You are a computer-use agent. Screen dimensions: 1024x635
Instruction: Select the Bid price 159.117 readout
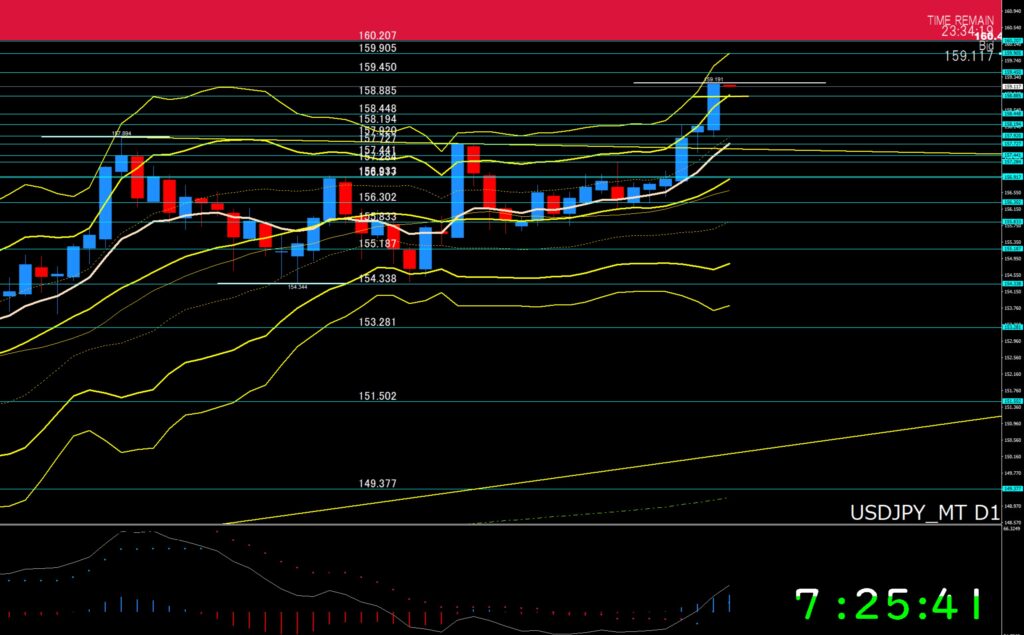(968, 56)
